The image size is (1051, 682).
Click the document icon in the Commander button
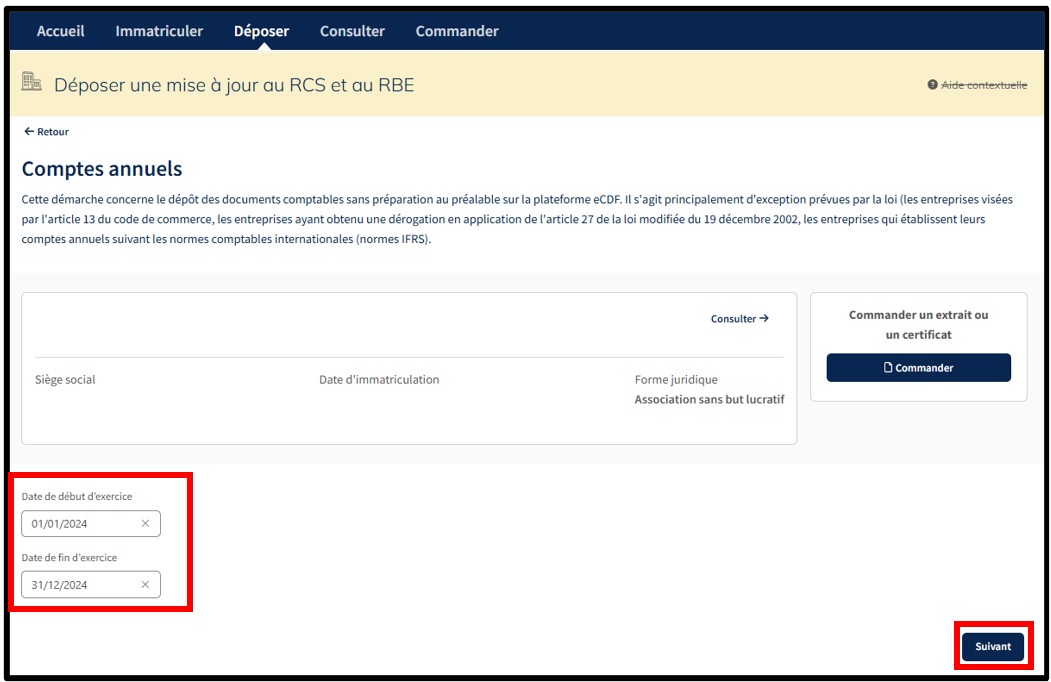pyautogui.click(x=888, y=368)
